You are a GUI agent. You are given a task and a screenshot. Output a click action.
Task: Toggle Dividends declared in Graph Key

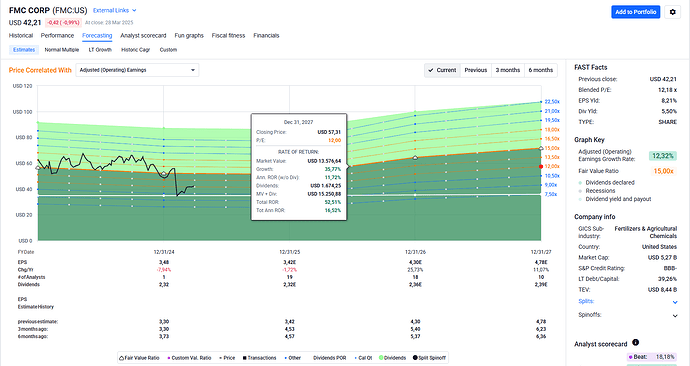607,183
